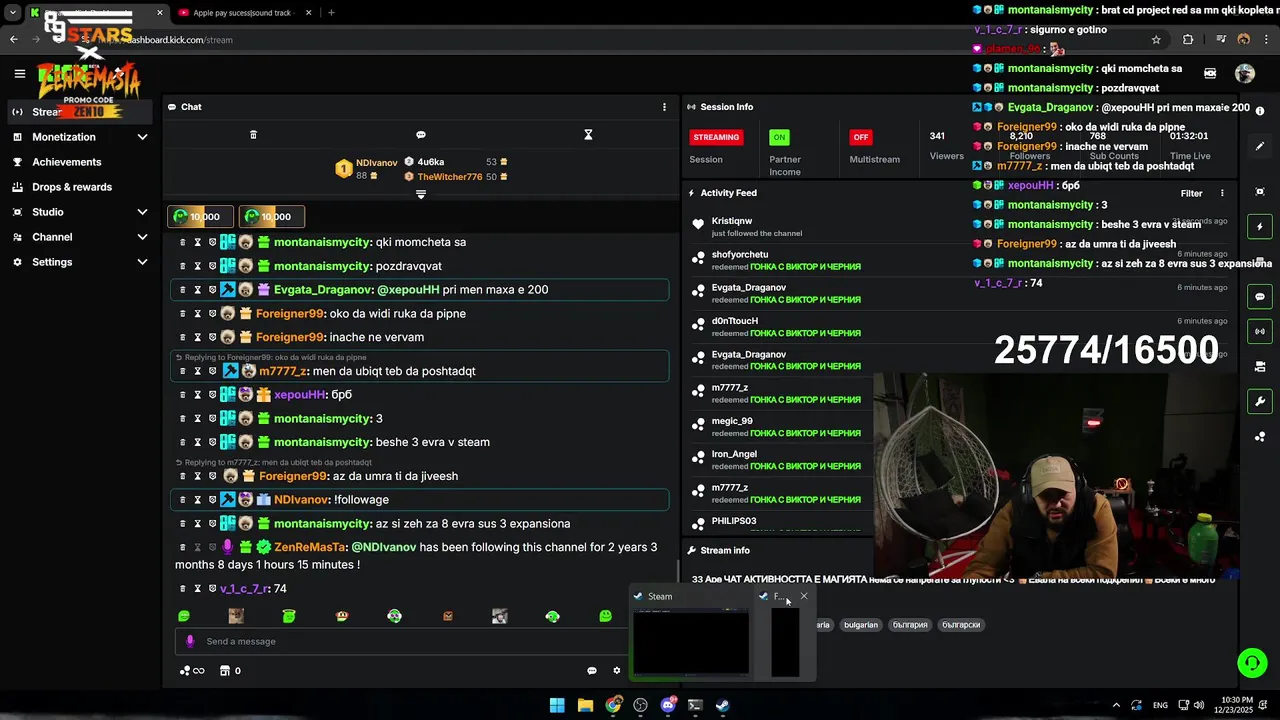This screenshot has height=720, width=1280.
Task: Open Discord from taskbar
Action: pyautogui.click(x=668, y=705)
